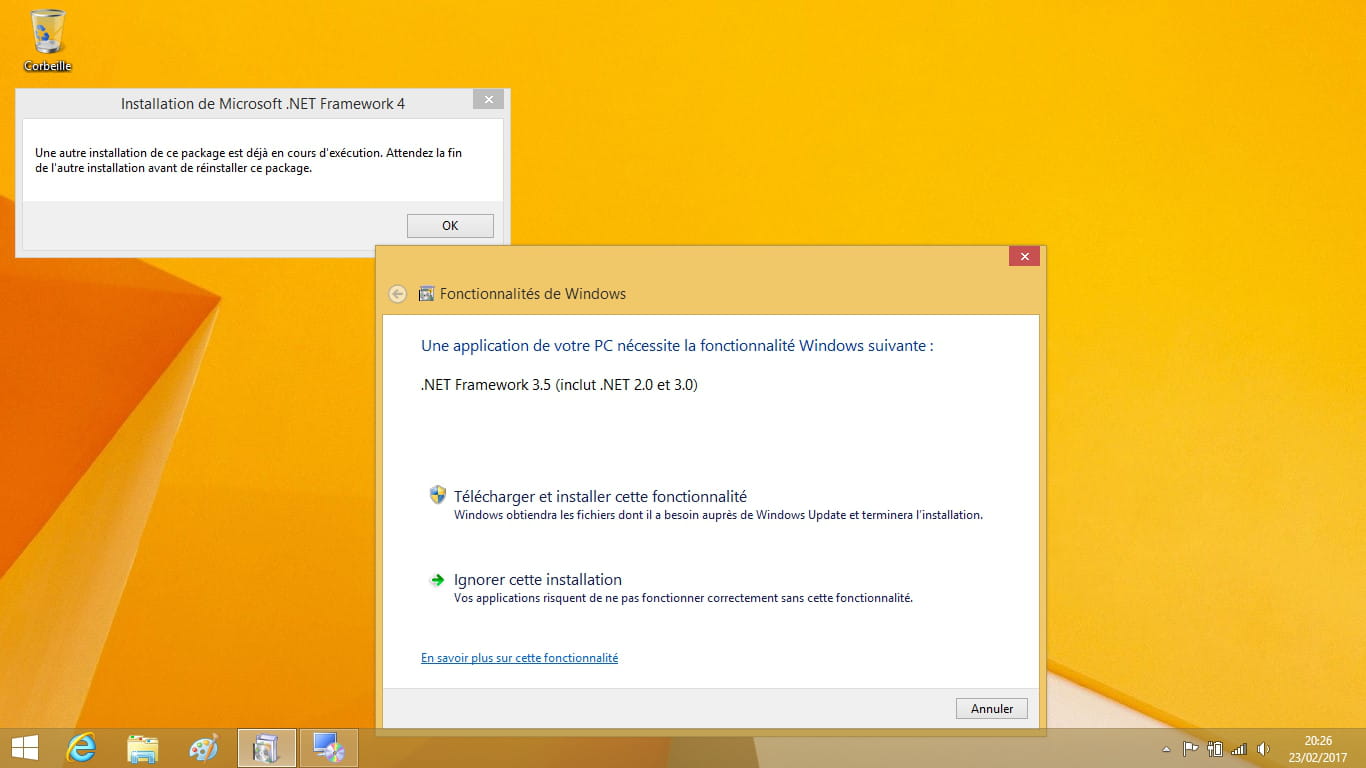
Task: Click the 'Windows obtiendra les fichiers' description text
Action: pos(718,516)
